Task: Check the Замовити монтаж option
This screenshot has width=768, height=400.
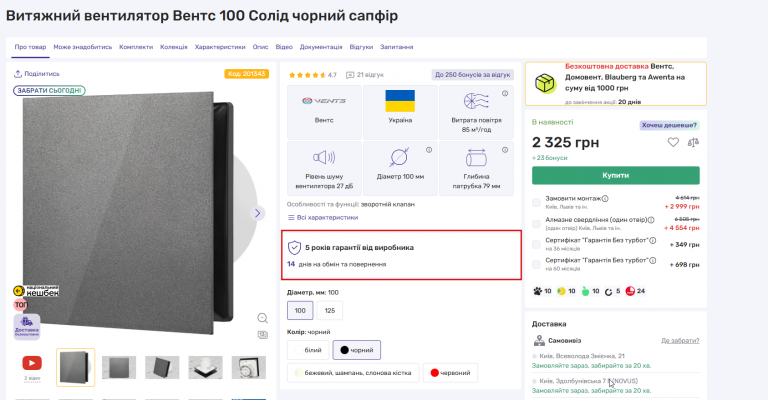Action: pyautogui.click(x=537, y=201)
